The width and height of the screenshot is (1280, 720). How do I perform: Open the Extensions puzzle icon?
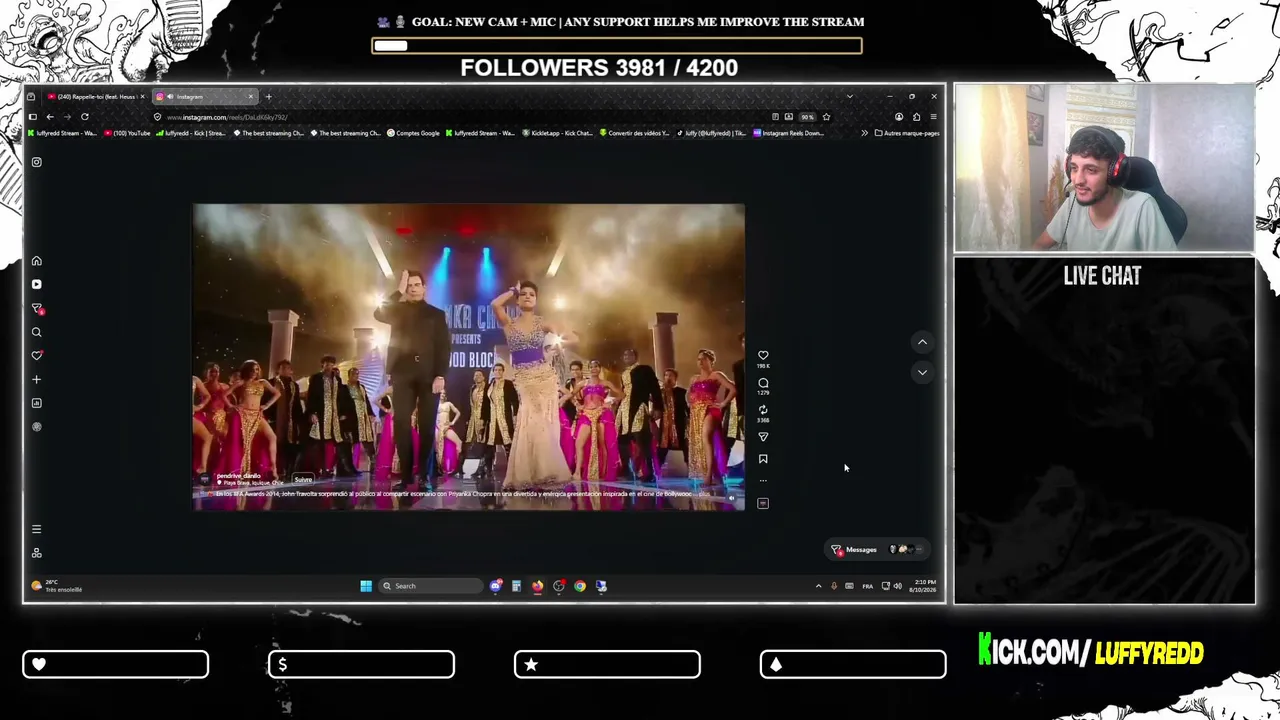(x=916, y=117)
